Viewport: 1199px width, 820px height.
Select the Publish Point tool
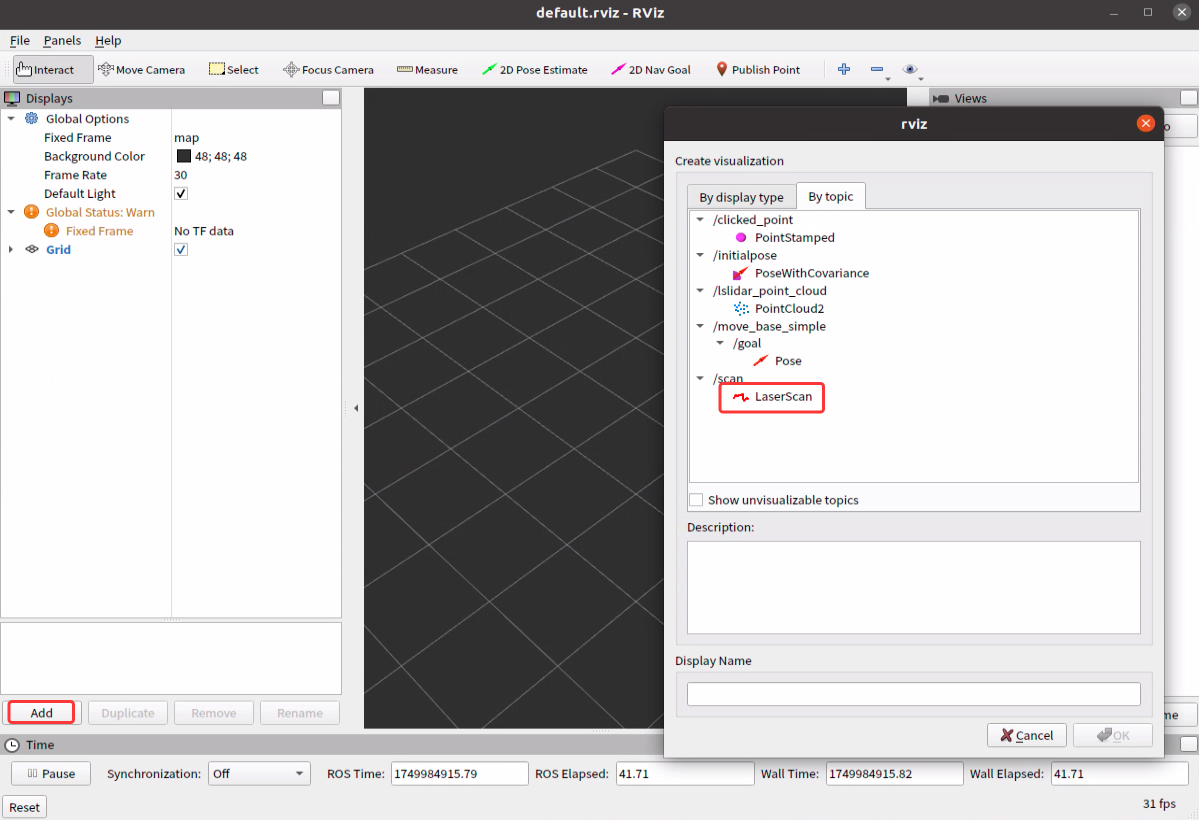(x=759, y=69)
